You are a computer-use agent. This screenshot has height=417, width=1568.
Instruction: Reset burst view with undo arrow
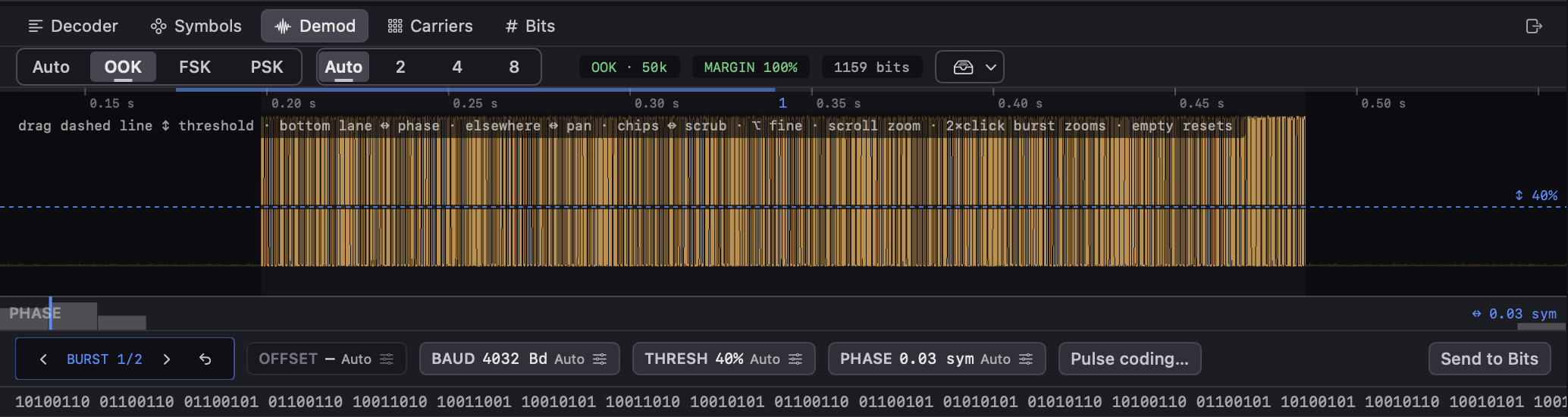[x=205, y=359]
